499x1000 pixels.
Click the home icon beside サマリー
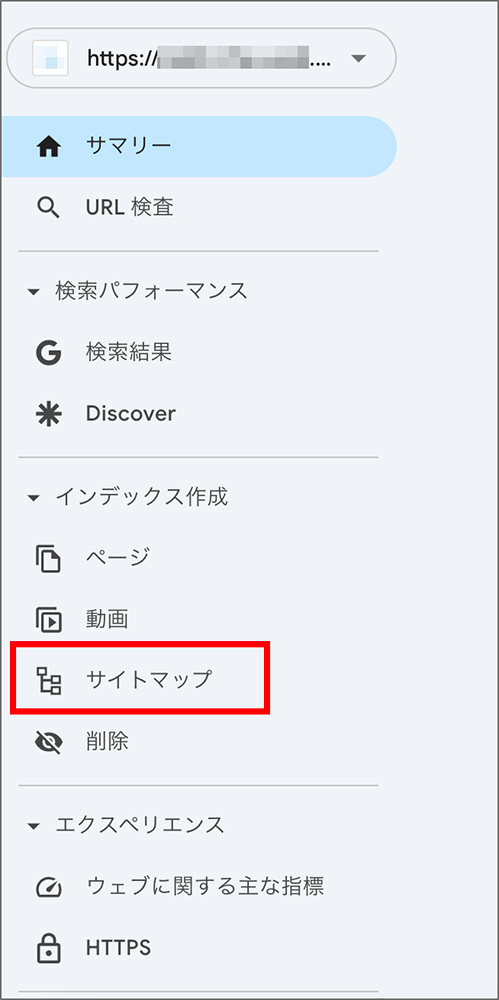pos(49,147)
